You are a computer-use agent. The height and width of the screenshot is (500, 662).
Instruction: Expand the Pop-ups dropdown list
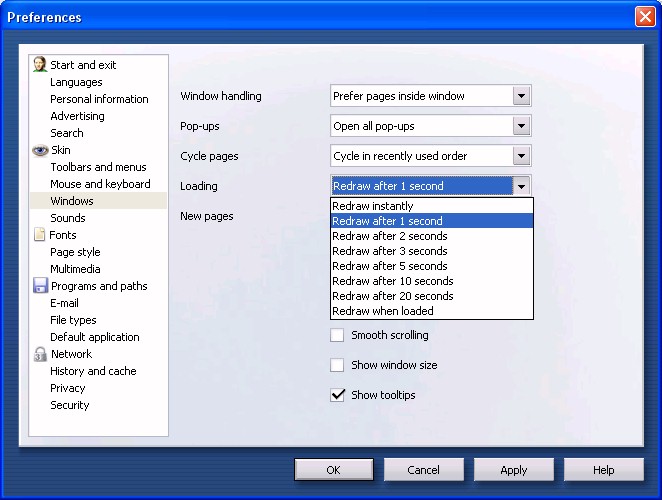(x=520, y=126)
